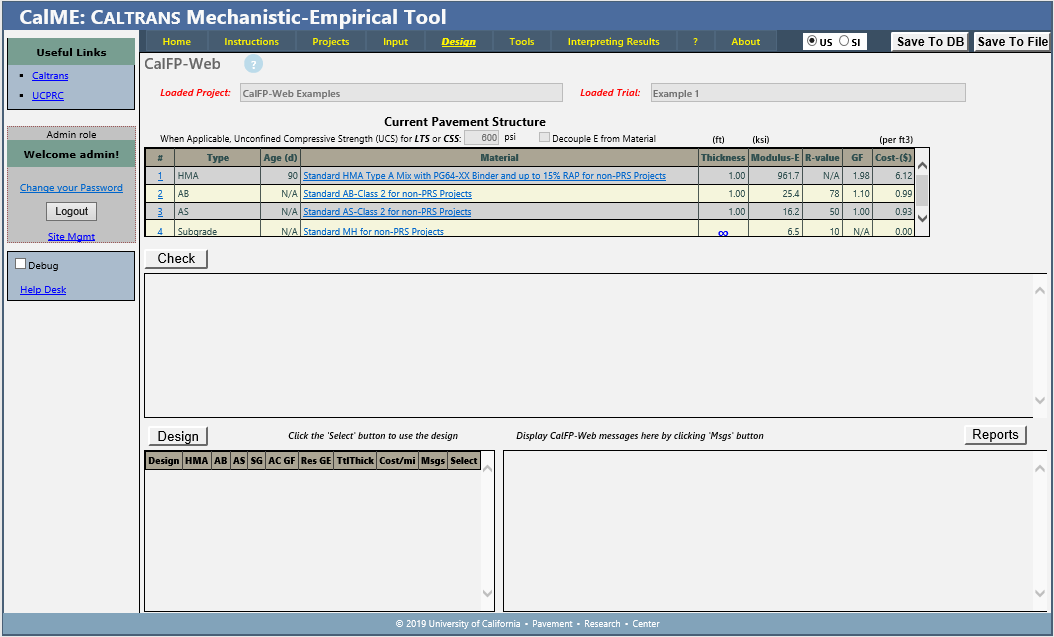Click the pavement table scrollbar thumb
The height and width of the screenshot is (637, 1054).
click(x=923, y=188)
